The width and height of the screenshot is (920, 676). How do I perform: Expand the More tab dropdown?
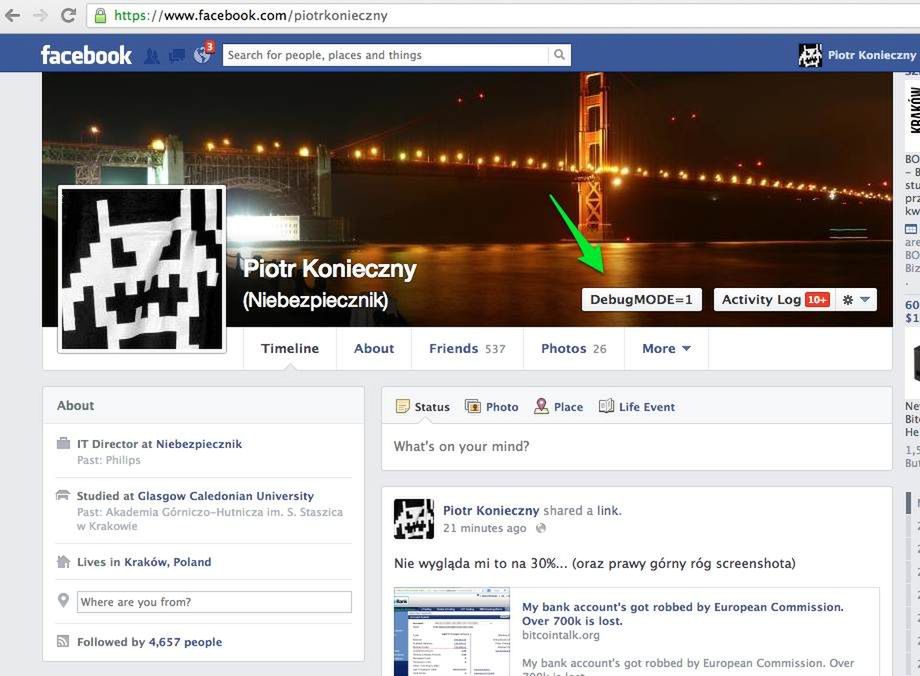pos(666,349)
